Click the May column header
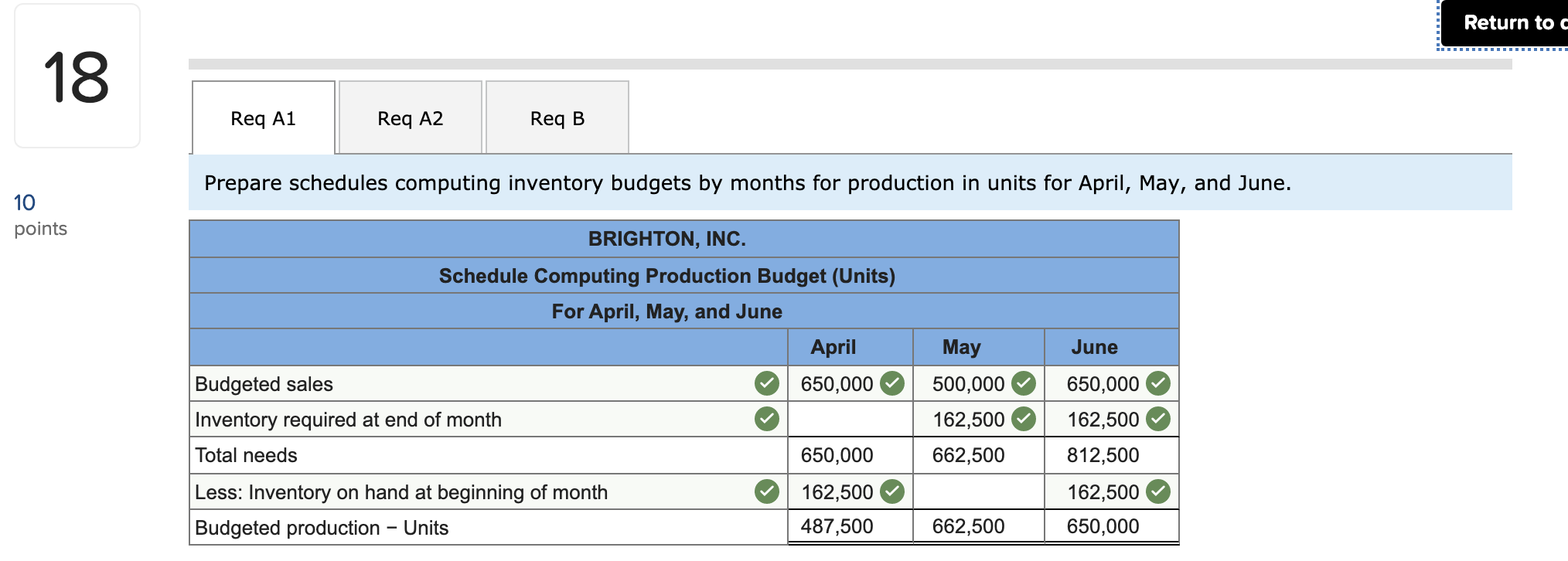This screenshot has height=561, width=1568. click(961, 347)
